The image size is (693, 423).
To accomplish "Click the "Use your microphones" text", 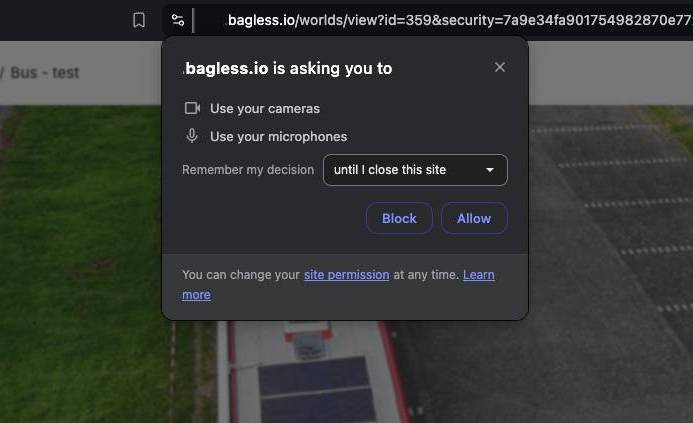I will pos(278,136).
